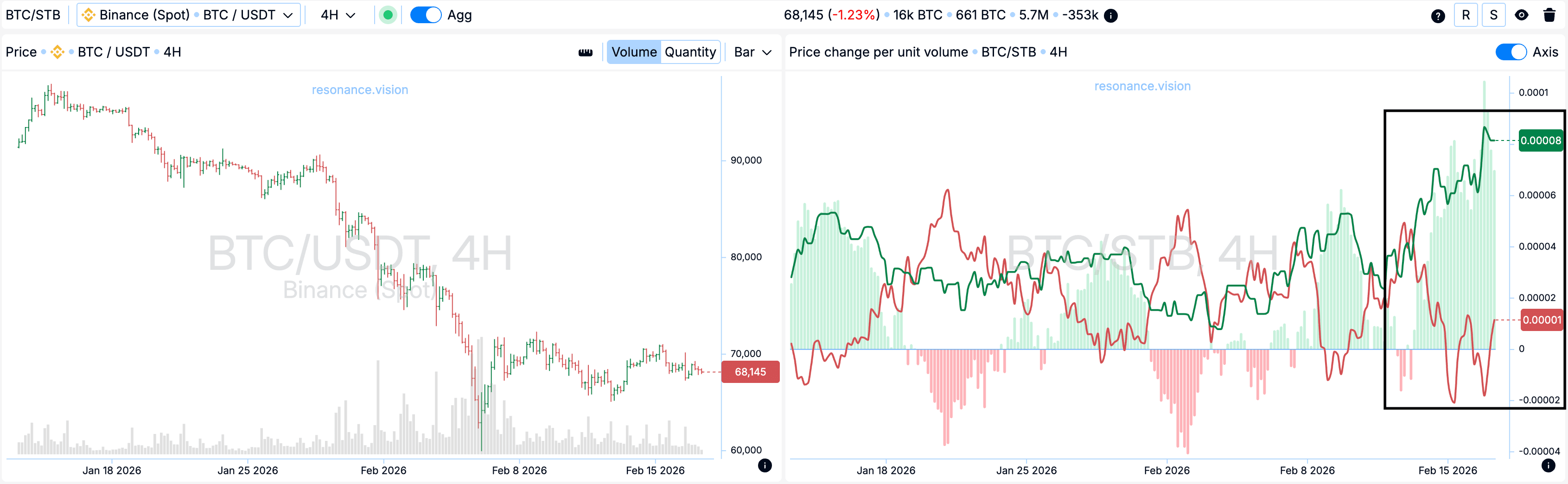
Task: Open the Bar chart type dropdown
Action: [752, 52]
